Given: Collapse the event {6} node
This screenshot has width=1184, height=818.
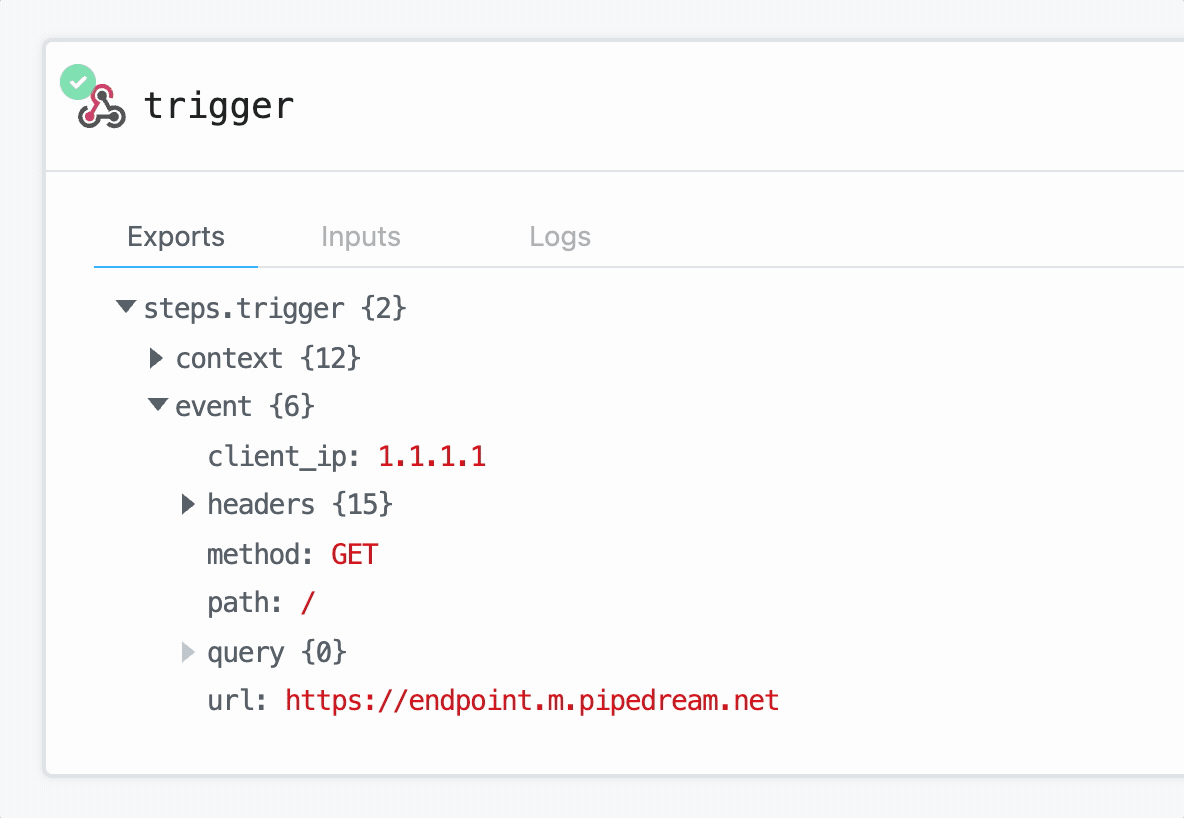Looking at the screenshot, I should [x=157, y=405].
